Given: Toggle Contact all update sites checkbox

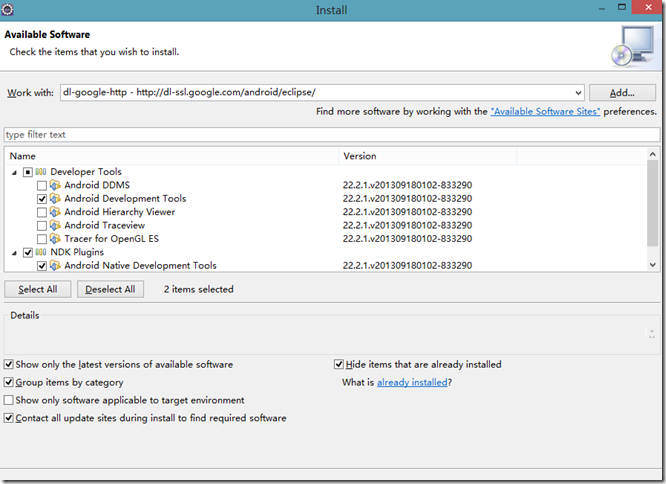Looking at the screenshot, I should [x=8, y=418].
